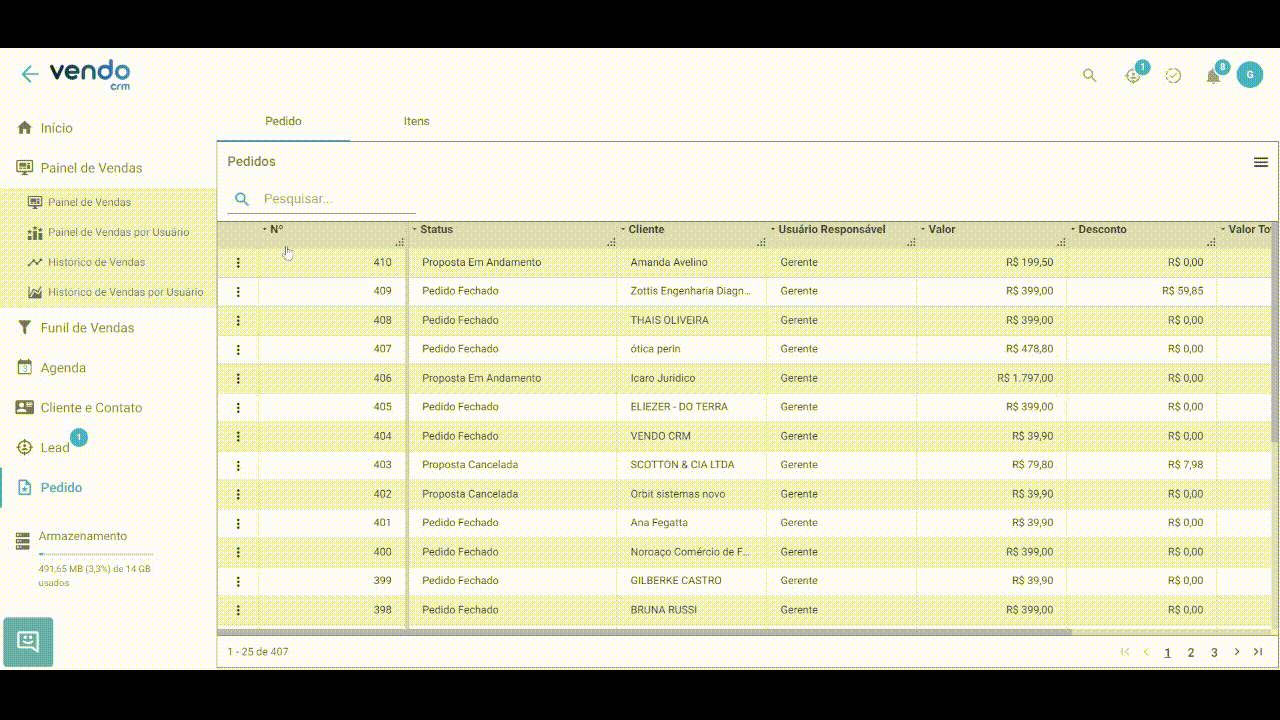
Task: Go to page 2 of orders
Action: (x=1191, y=652)
